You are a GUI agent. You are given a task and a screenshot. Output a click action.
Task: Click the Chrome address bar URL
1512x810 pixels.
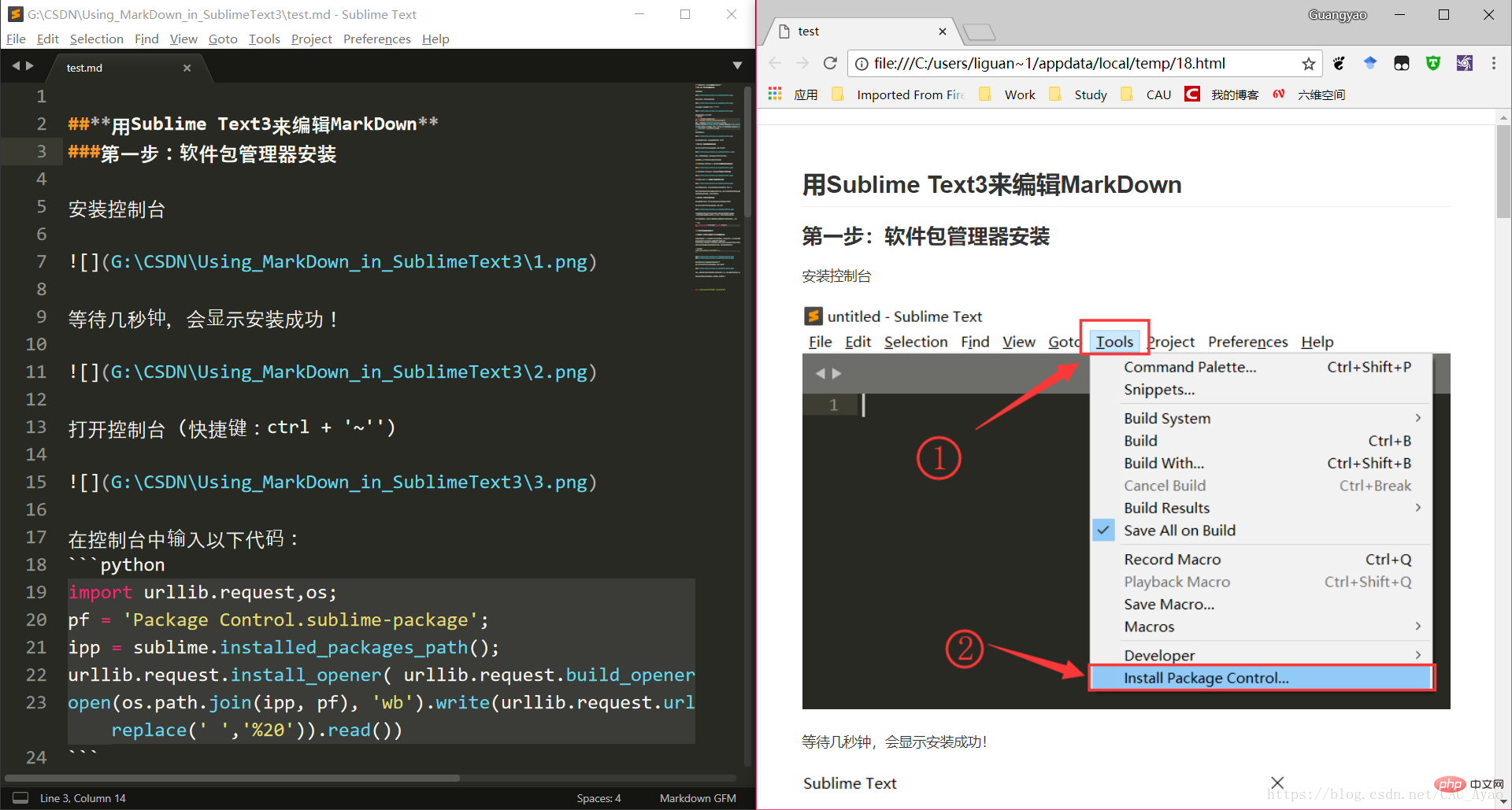[1050, 63]
